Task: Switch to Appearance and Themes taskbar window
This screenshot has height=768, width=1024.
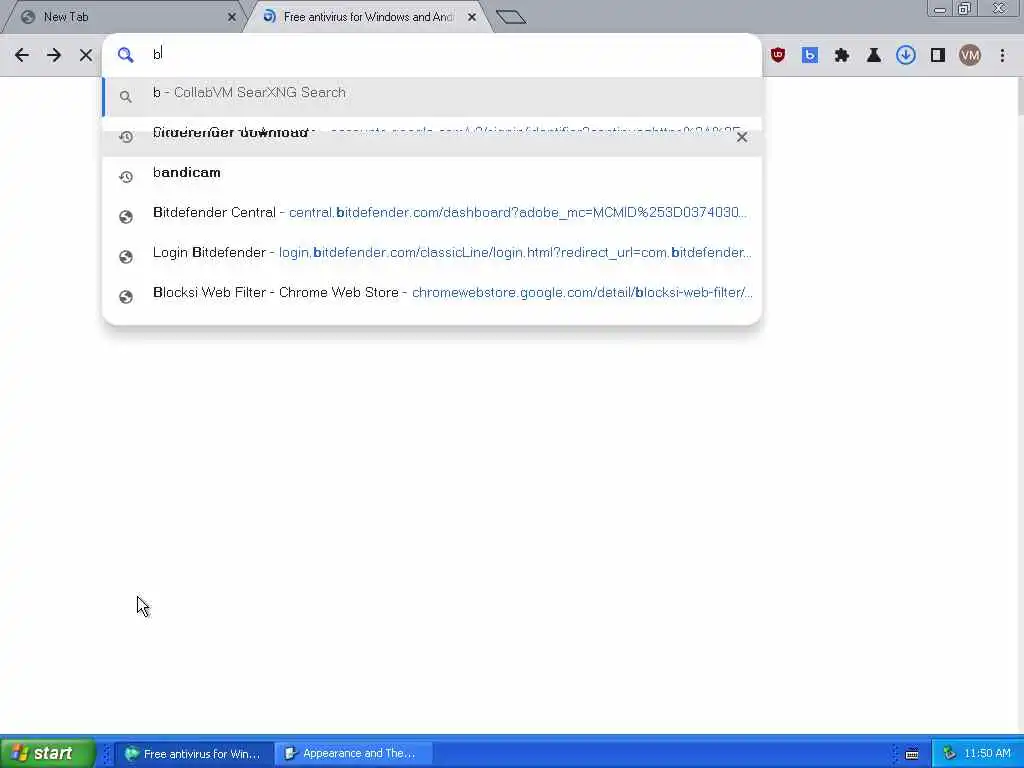Action: coord(353,754)
